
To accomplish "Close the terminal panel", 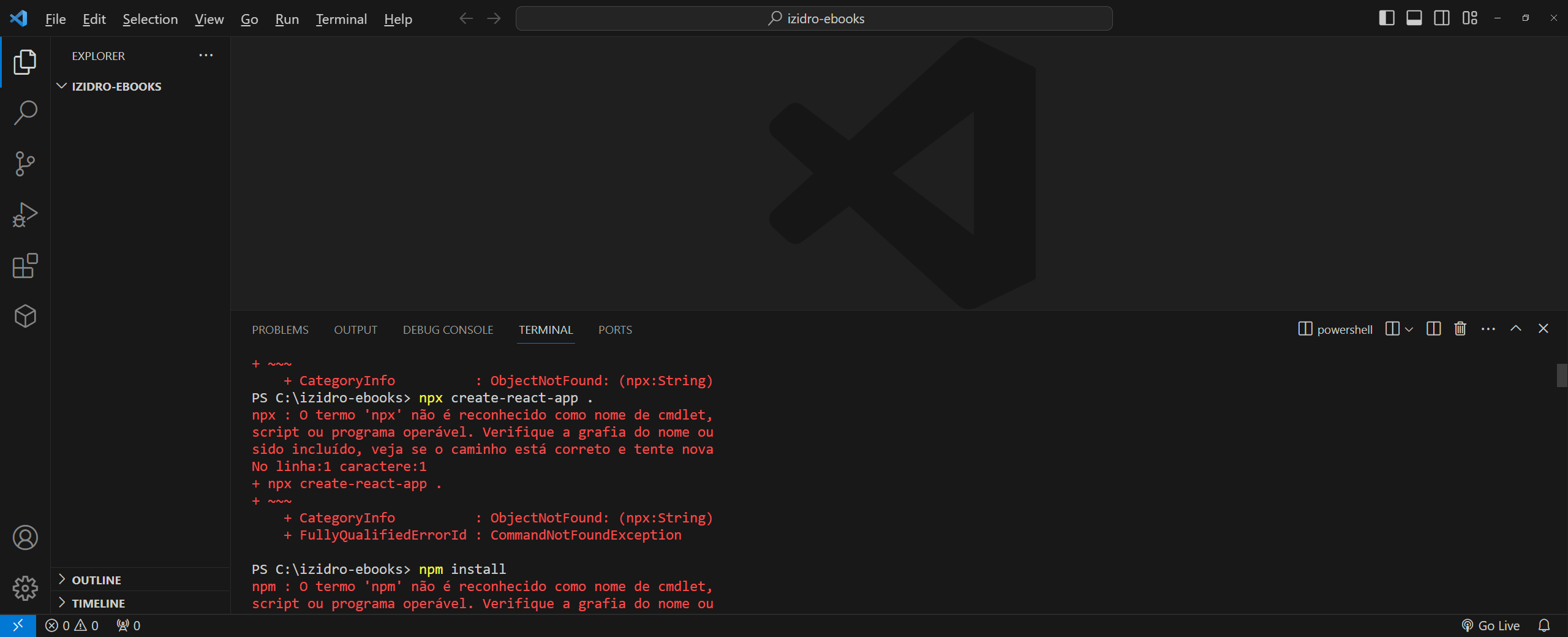I will click(1543, 329).
